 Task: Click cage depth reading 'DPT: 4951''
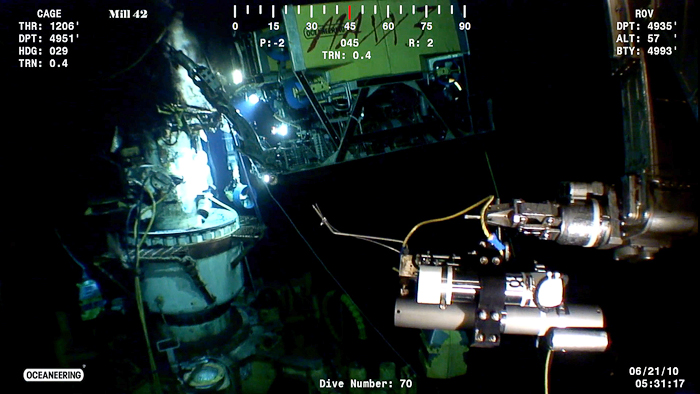coord(49,39)
